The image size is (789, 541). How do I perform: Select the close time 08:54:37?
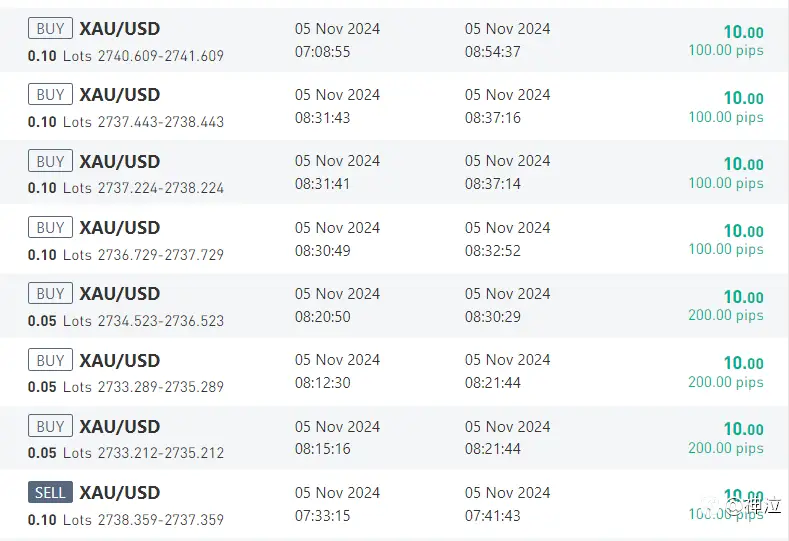[493, 51]
